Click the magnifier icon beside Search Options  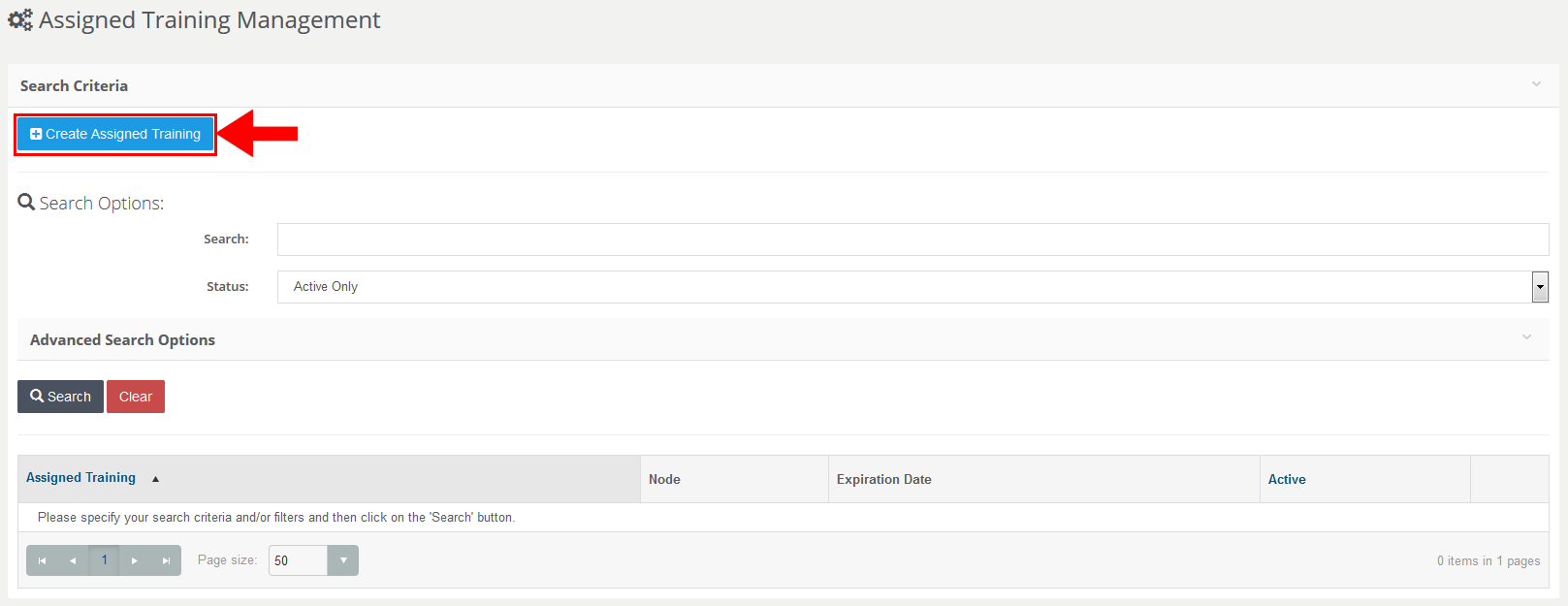pos(26,203)
